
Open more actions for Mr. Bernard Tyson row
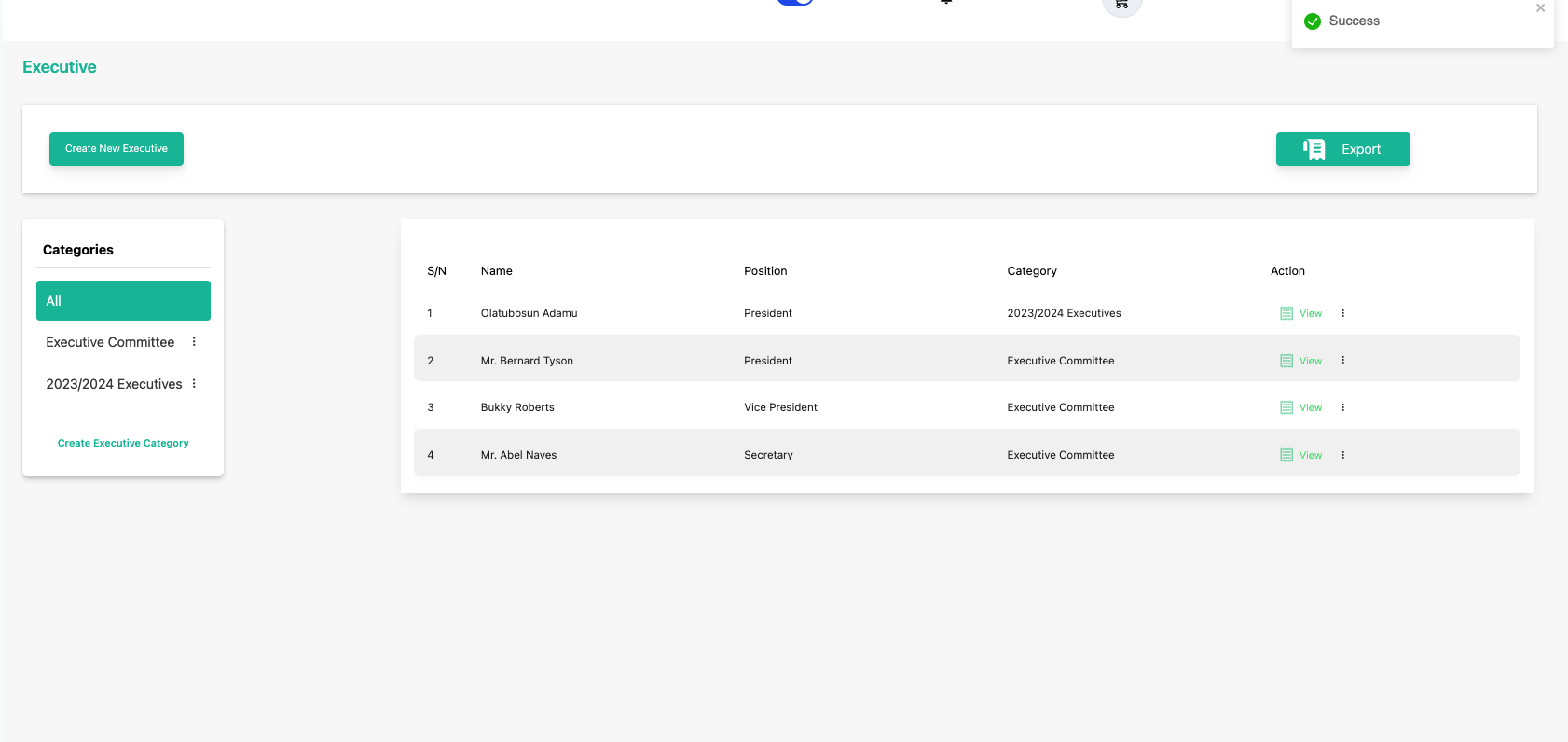pyautogui.click(x=1343, y=361)
